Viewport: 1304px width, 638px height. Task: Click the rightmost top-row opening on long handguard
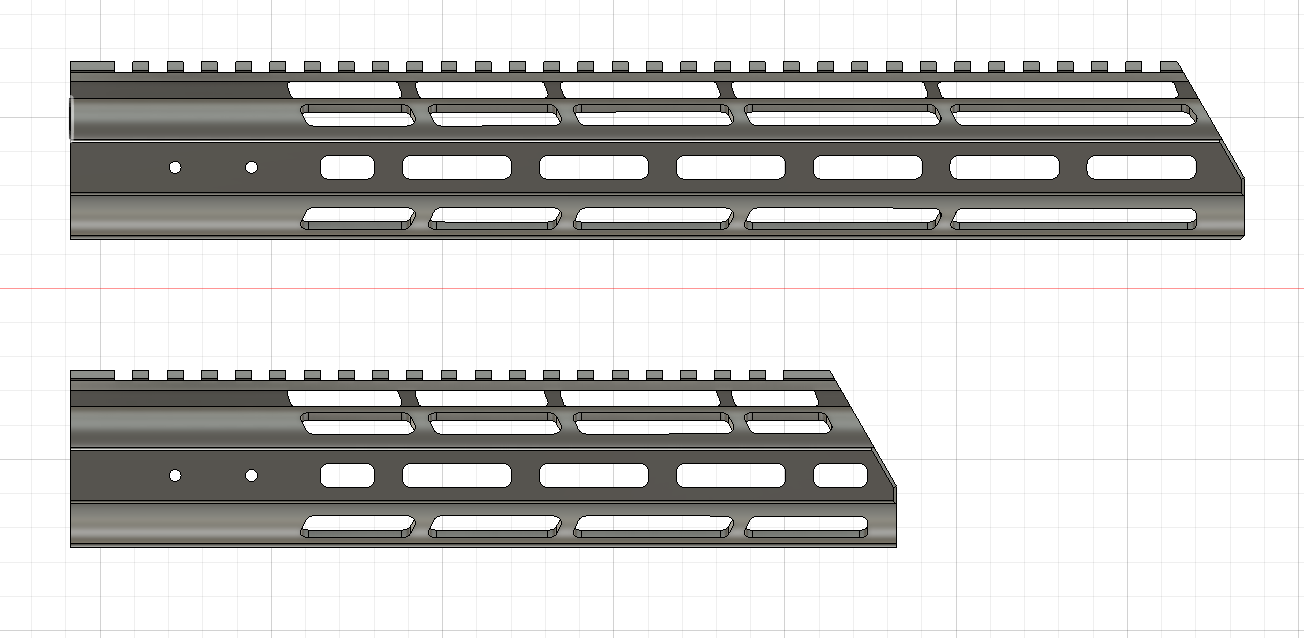point(1057,90)
